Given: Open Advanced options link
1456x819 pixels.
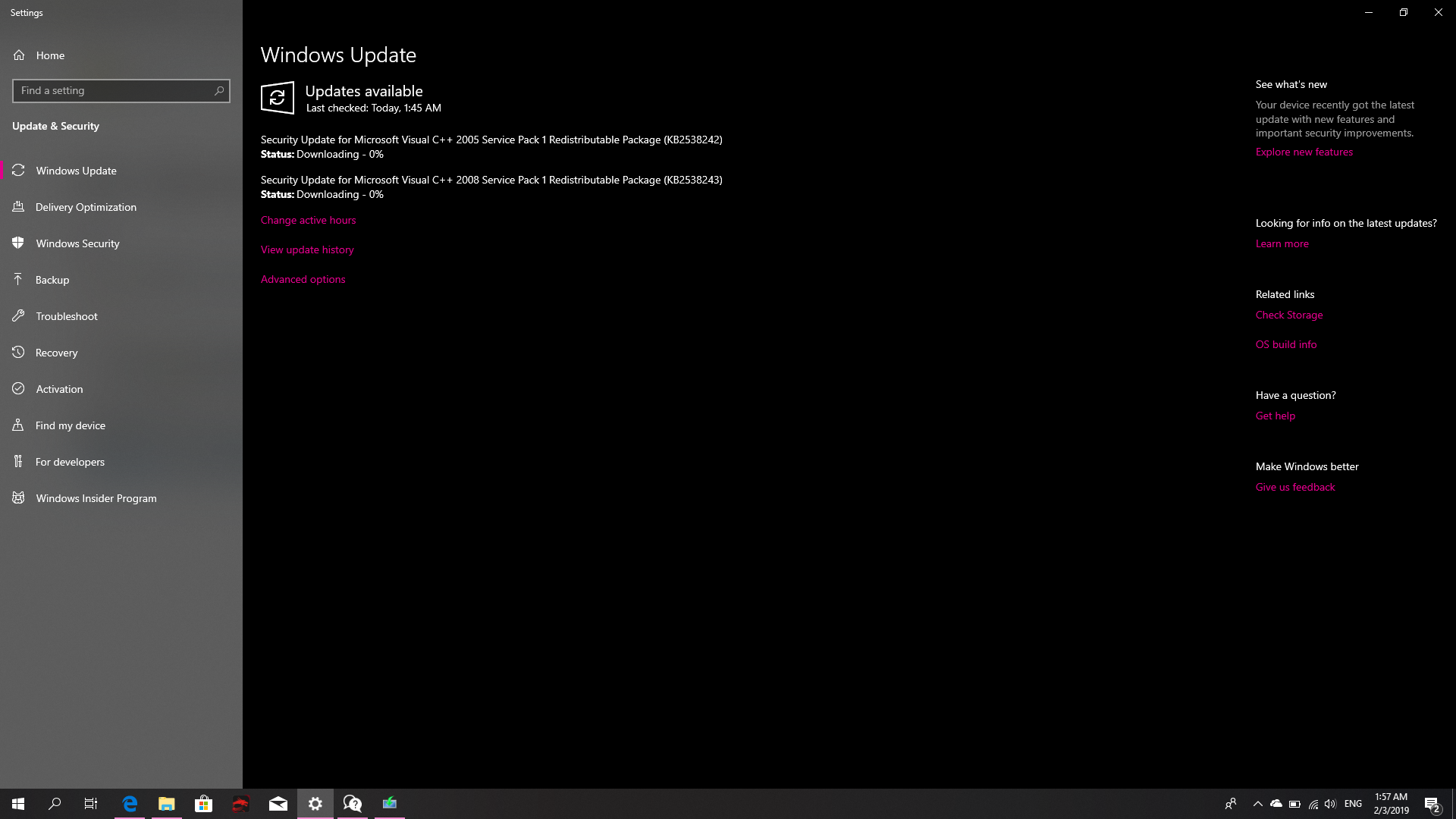Looking at the screenshot, I should click(x=303, y=279).
